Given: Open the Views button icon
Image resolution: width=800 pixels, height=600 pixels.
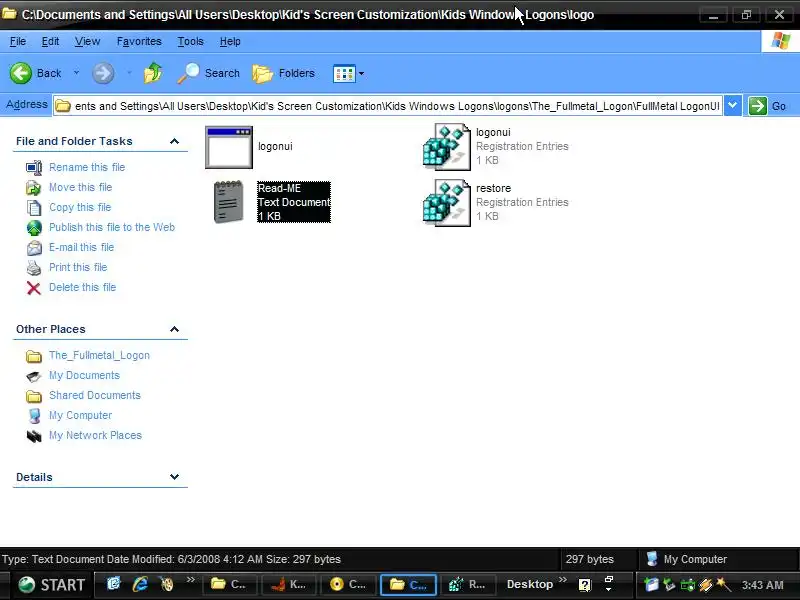Looking at the screenshot, I should (x=344, y=73).
